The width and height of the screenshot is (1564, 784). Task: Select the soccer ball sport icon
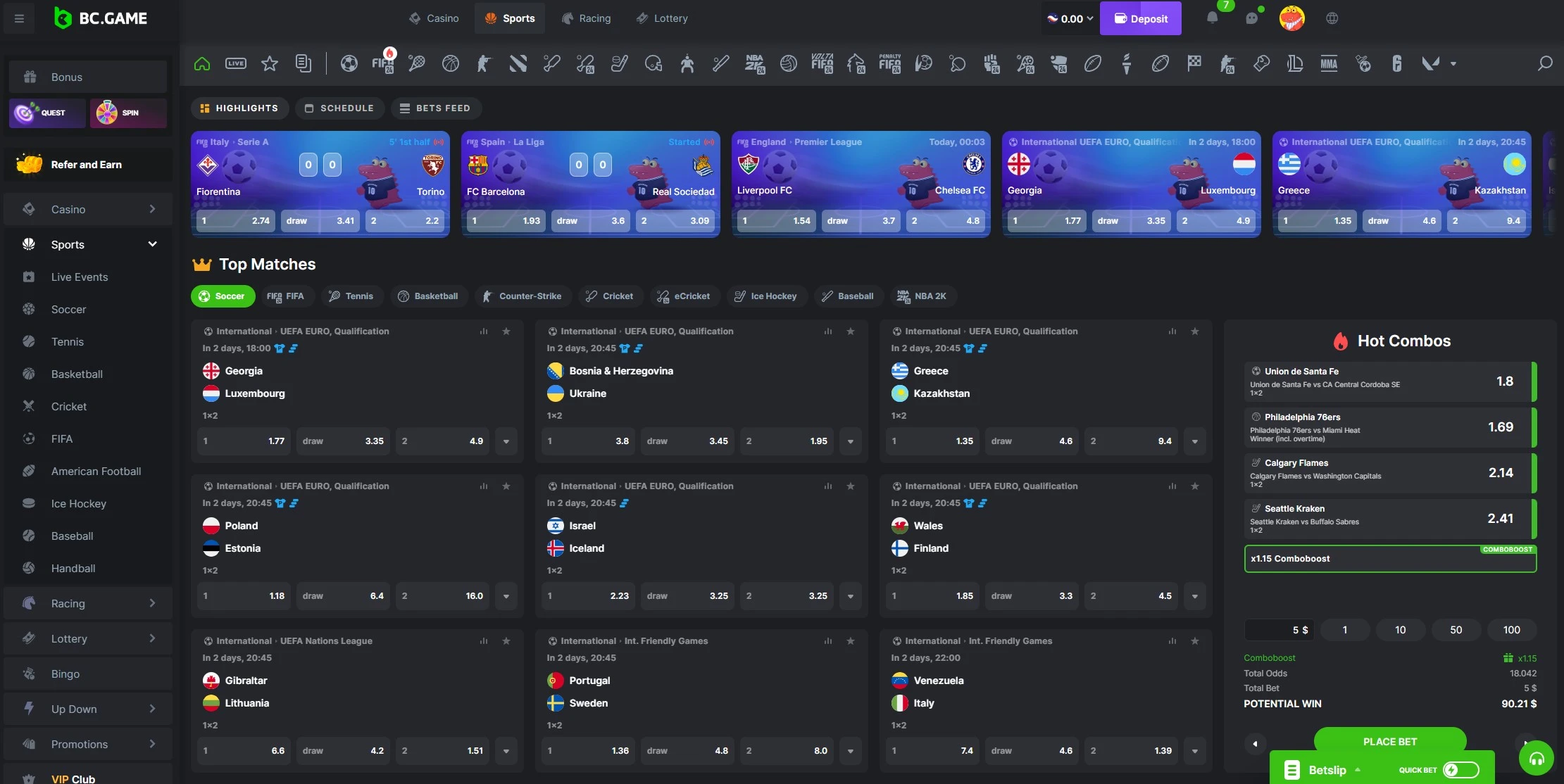coord(349,63)
